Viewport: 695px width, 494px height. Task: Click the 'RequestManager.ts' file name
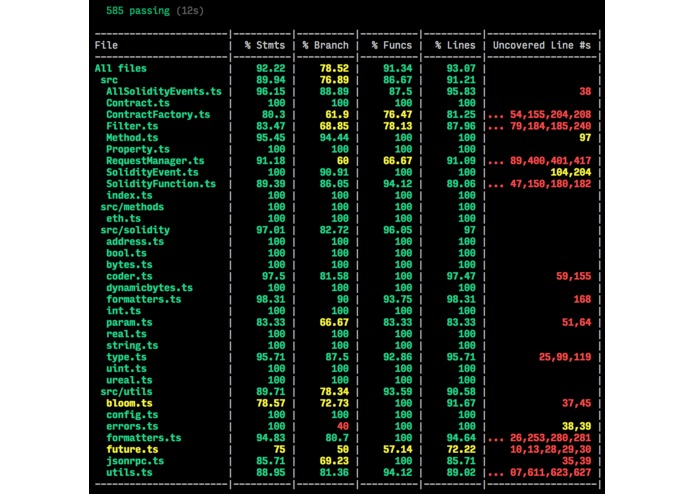[x=155, y=160]
